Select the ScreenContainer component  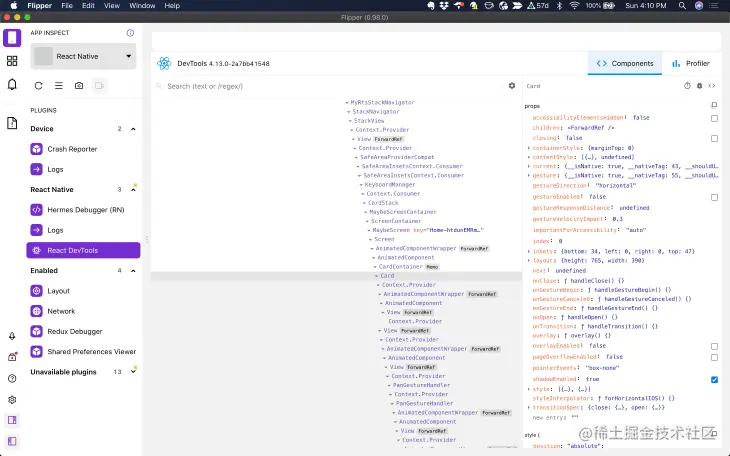point(396,221)
